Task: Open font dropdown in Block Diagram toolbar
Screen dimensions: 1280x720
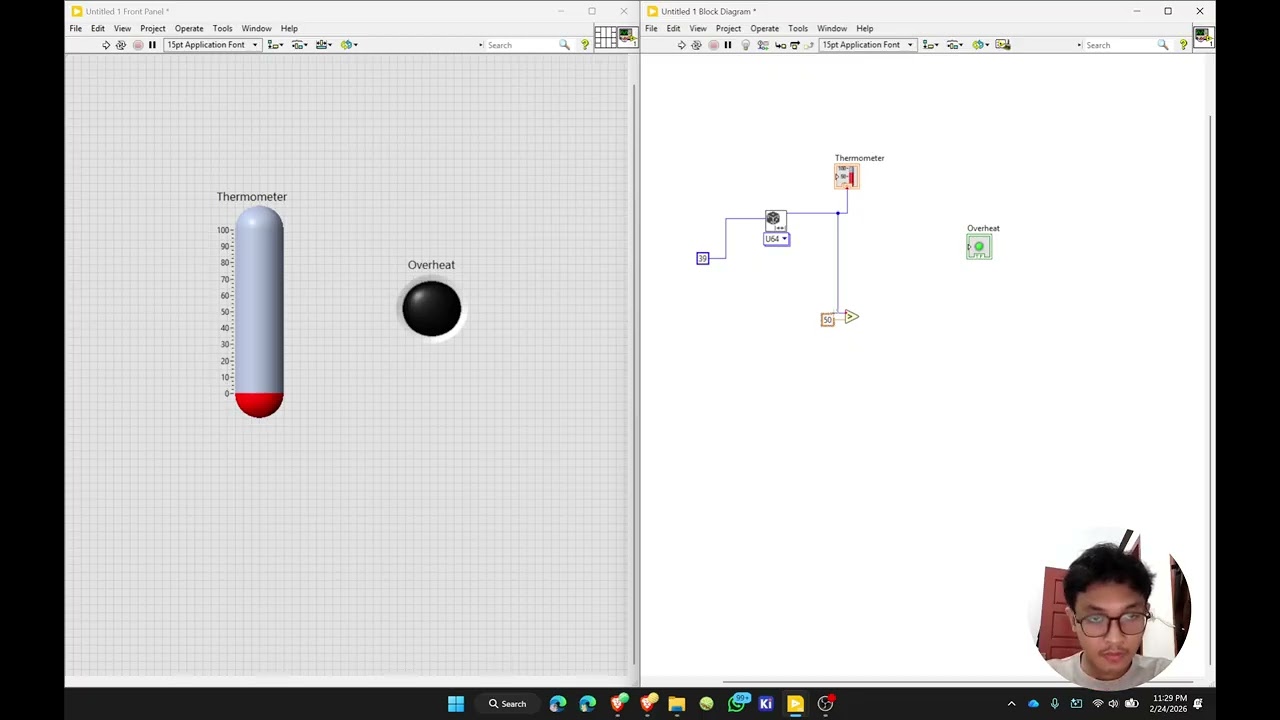Action: pos(867,45)
